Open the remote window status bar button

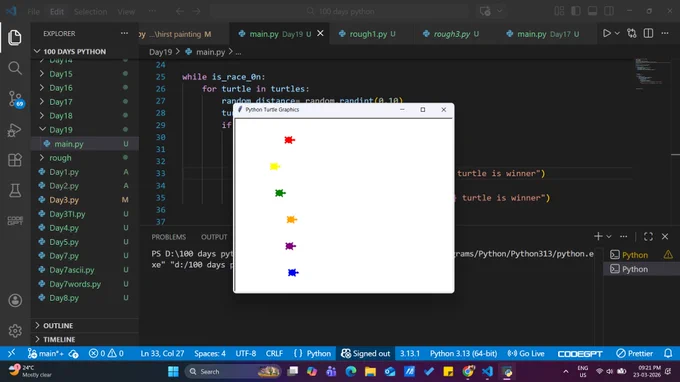pos(11,353)
